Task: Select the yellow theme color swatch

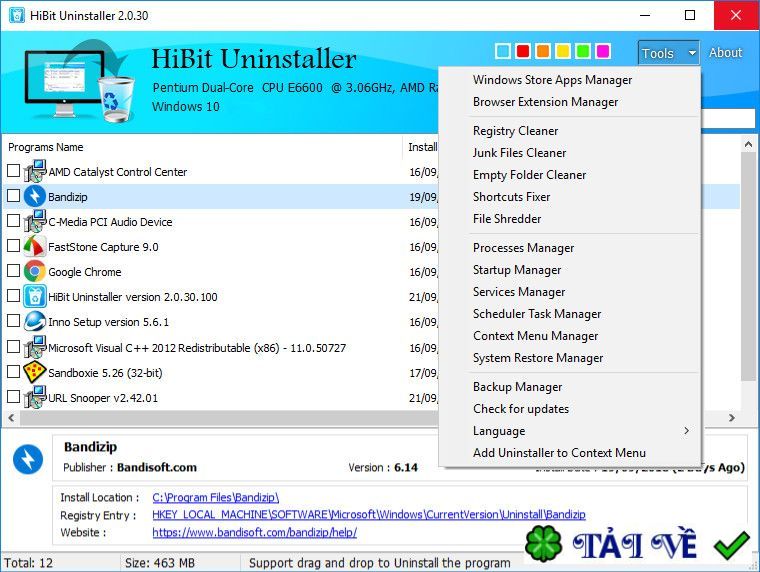Action: [x=563, y=51]
